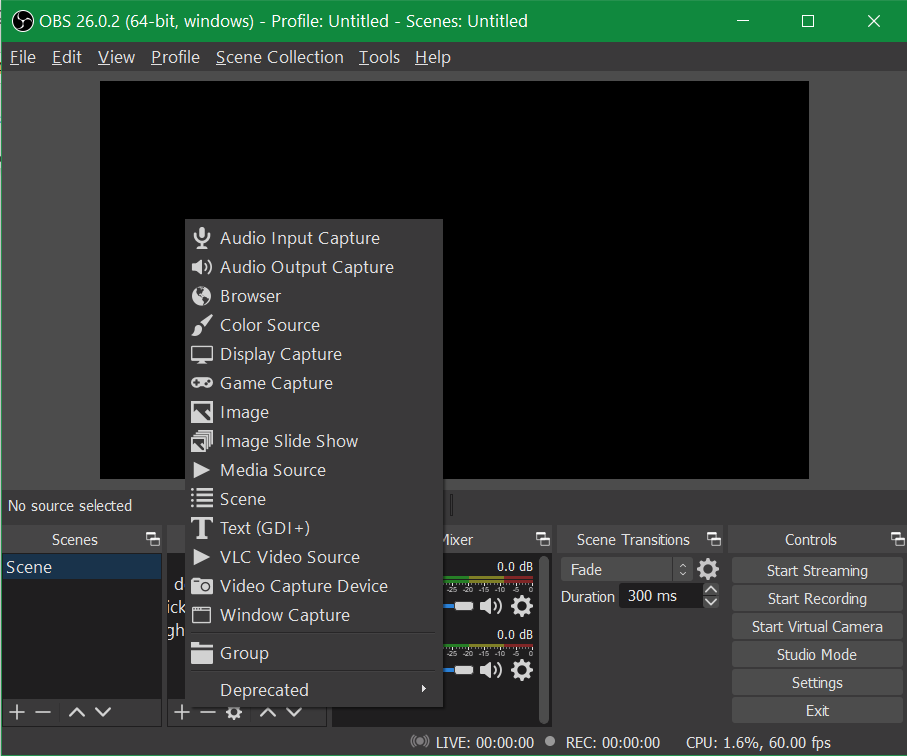The height and width of the screenshot is (756, 907).
Task: Undock the Controls panel
Action: [x=898, y=539]
